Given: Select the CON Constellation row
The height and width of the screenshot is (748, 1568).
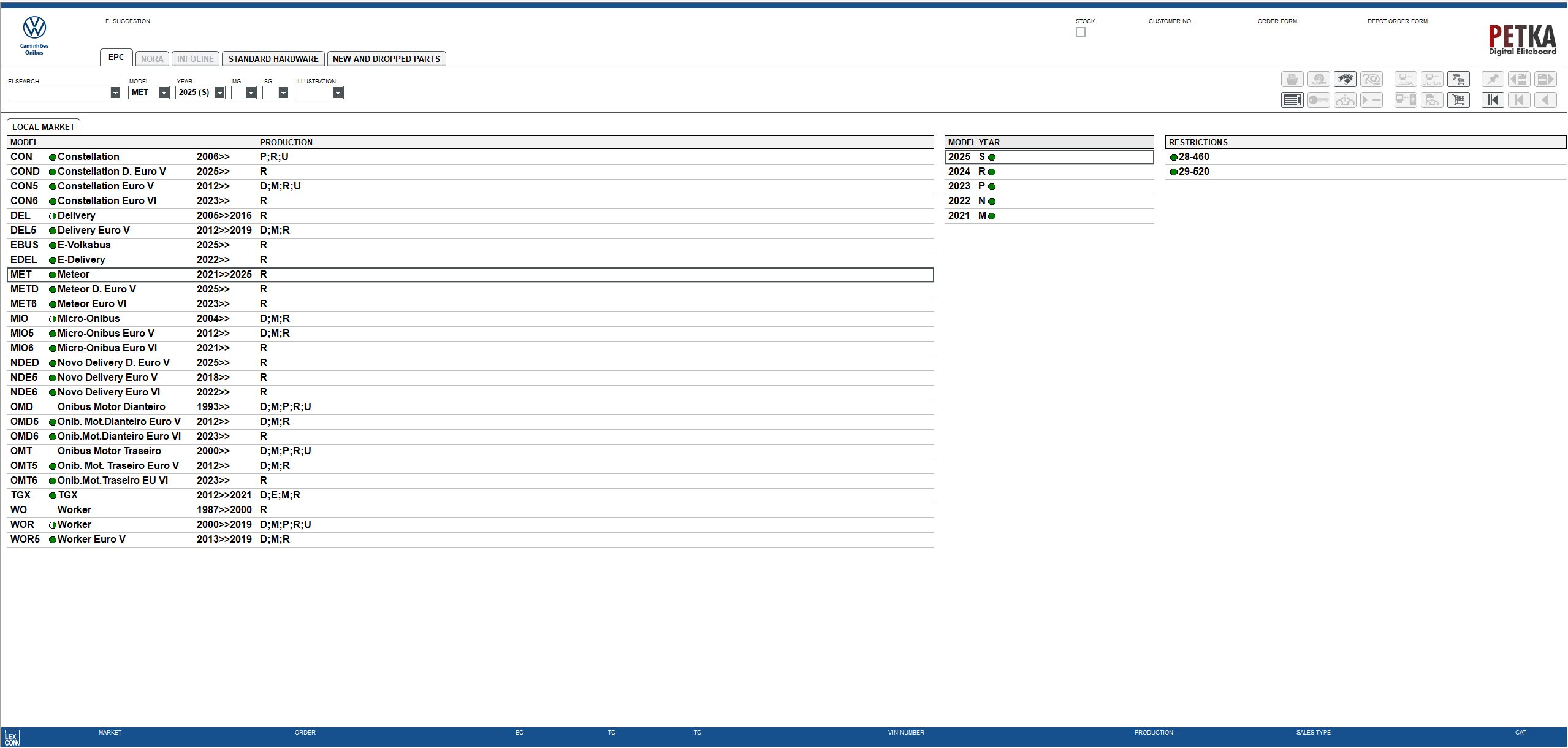Looking at the screenshot, I should pos(470,157).
